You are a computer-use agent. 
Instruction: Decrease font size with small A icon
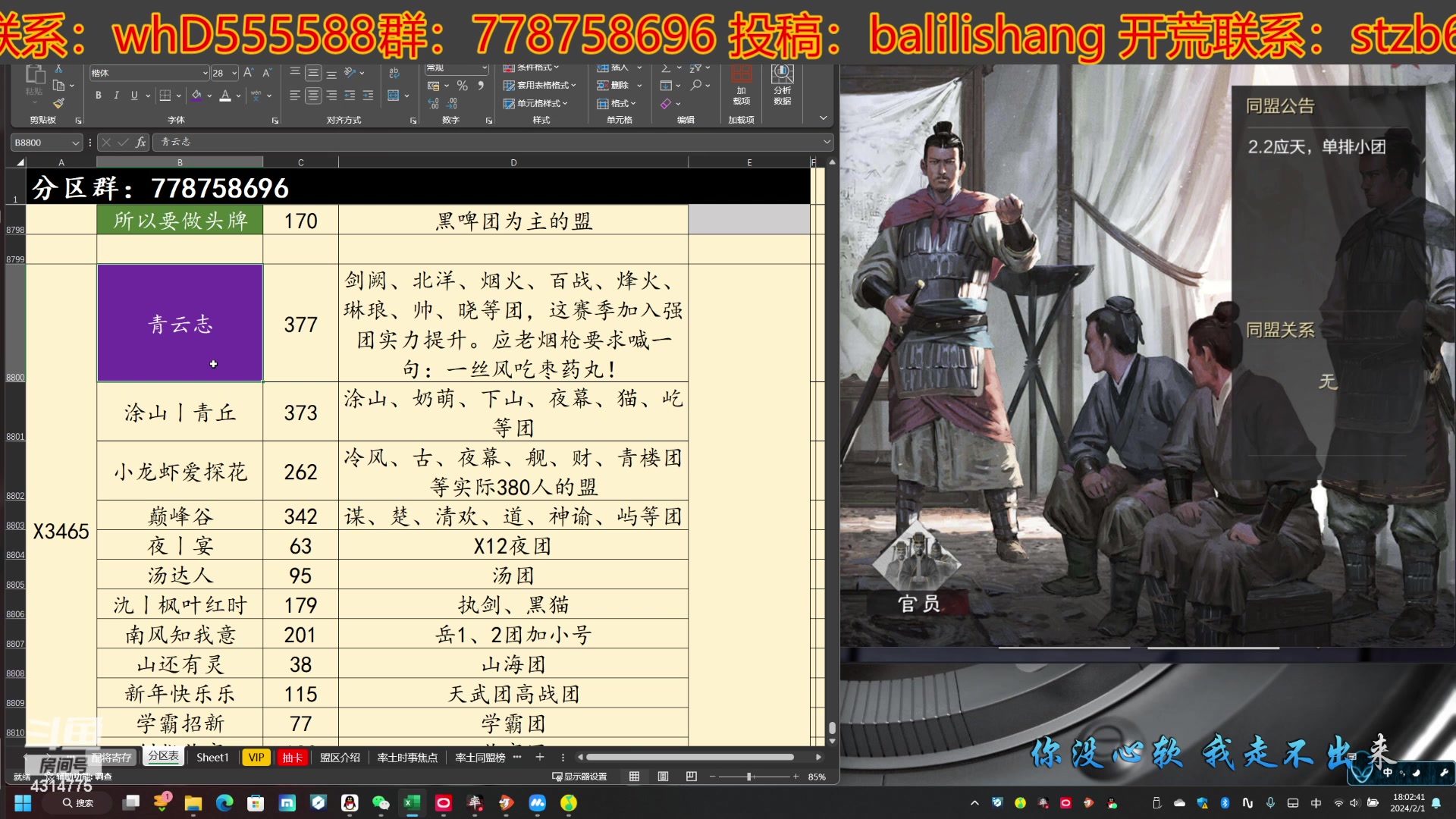[266, 73]
